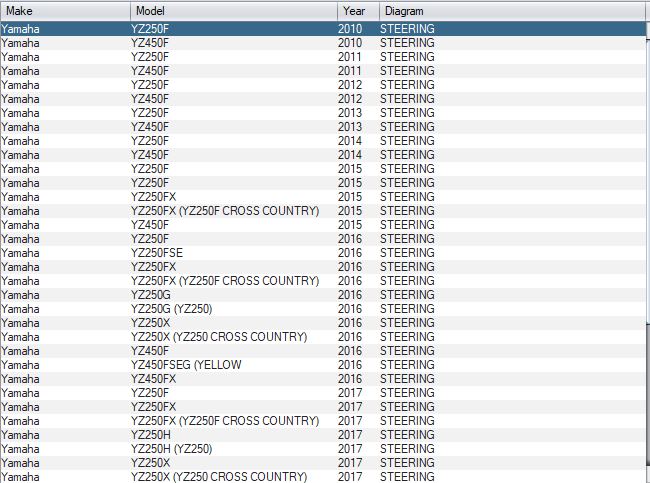
Task: Select the YZ250G (YZ250) 2016 row
Action: [323, 309]
